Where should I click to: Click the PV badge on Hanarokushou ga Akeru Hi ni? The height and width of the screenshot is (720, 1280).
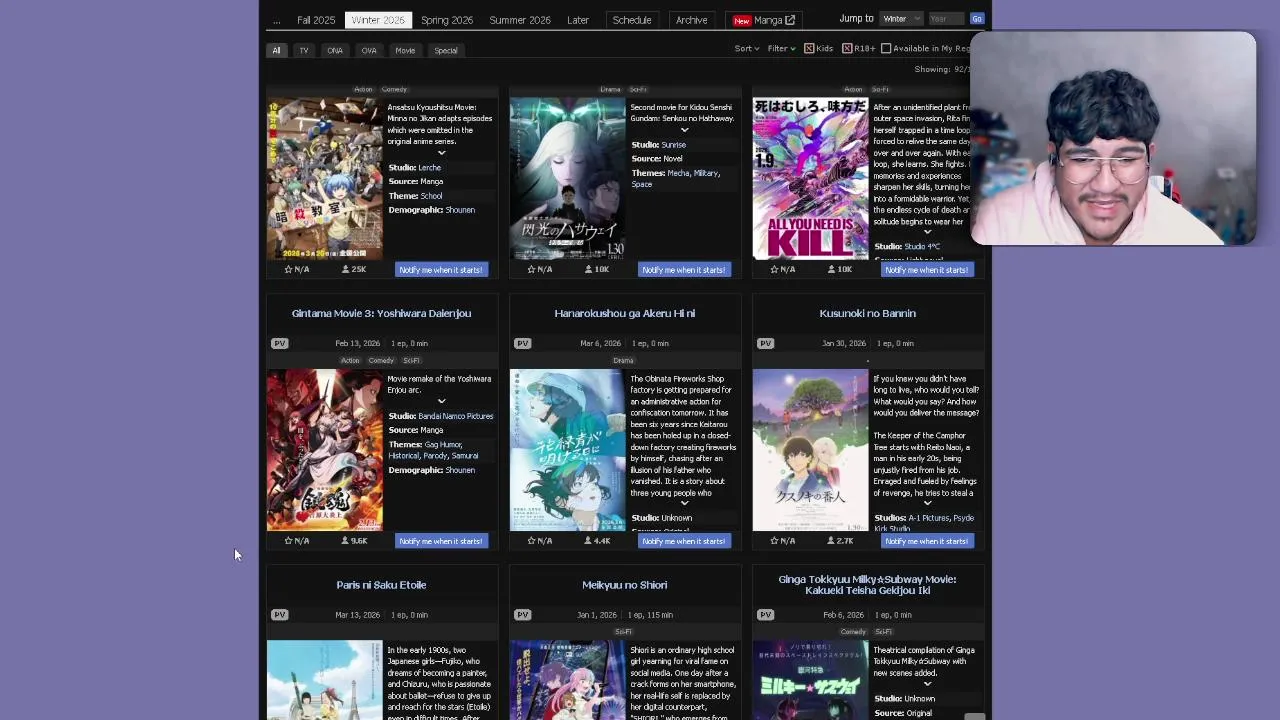click(522, 343)
